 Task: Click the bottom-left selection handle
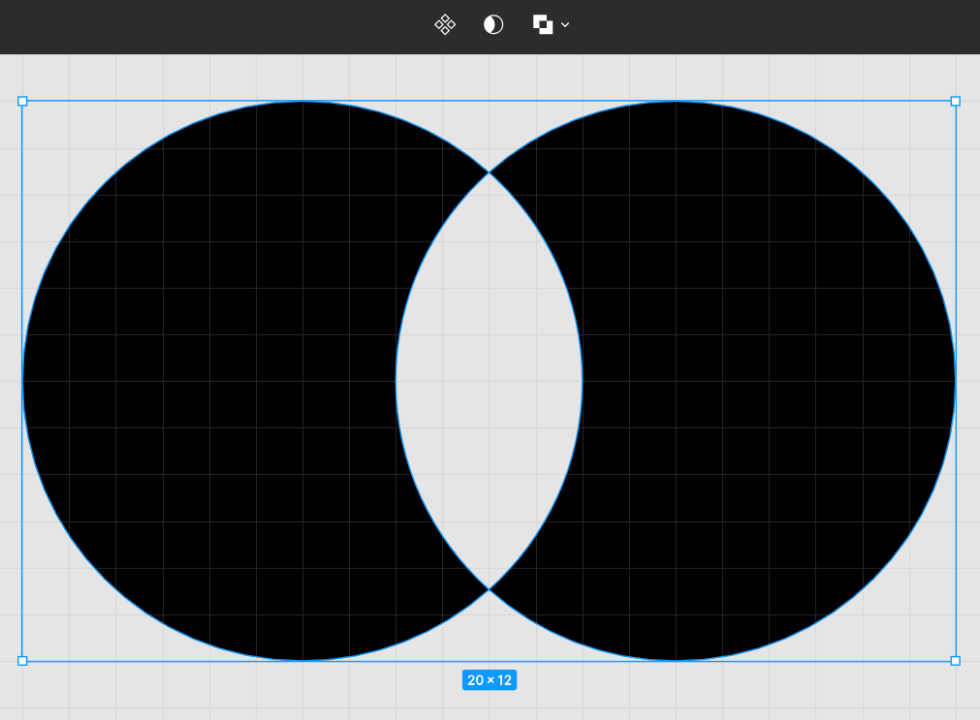(21, 660)
